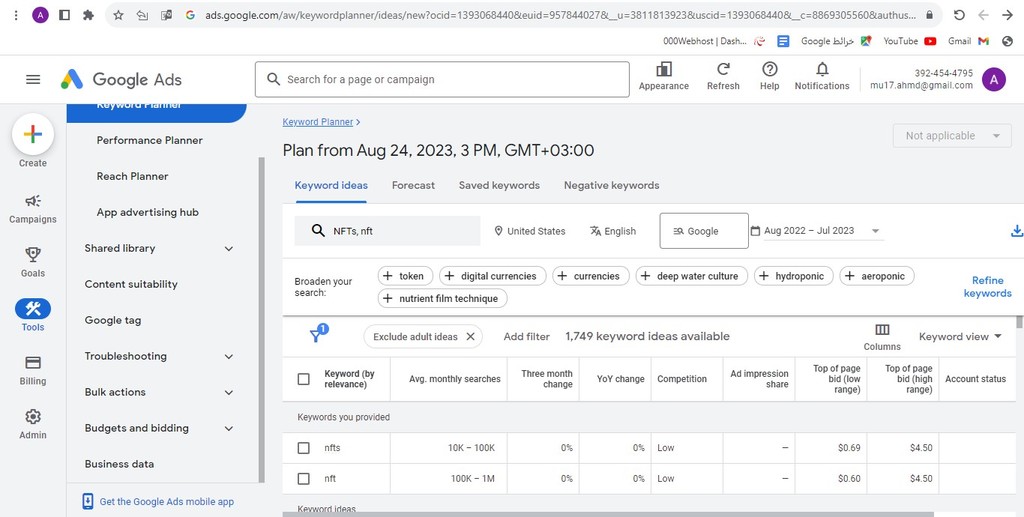
Task: Open the account avatar in Google Ads header
Action: [993, 80]
